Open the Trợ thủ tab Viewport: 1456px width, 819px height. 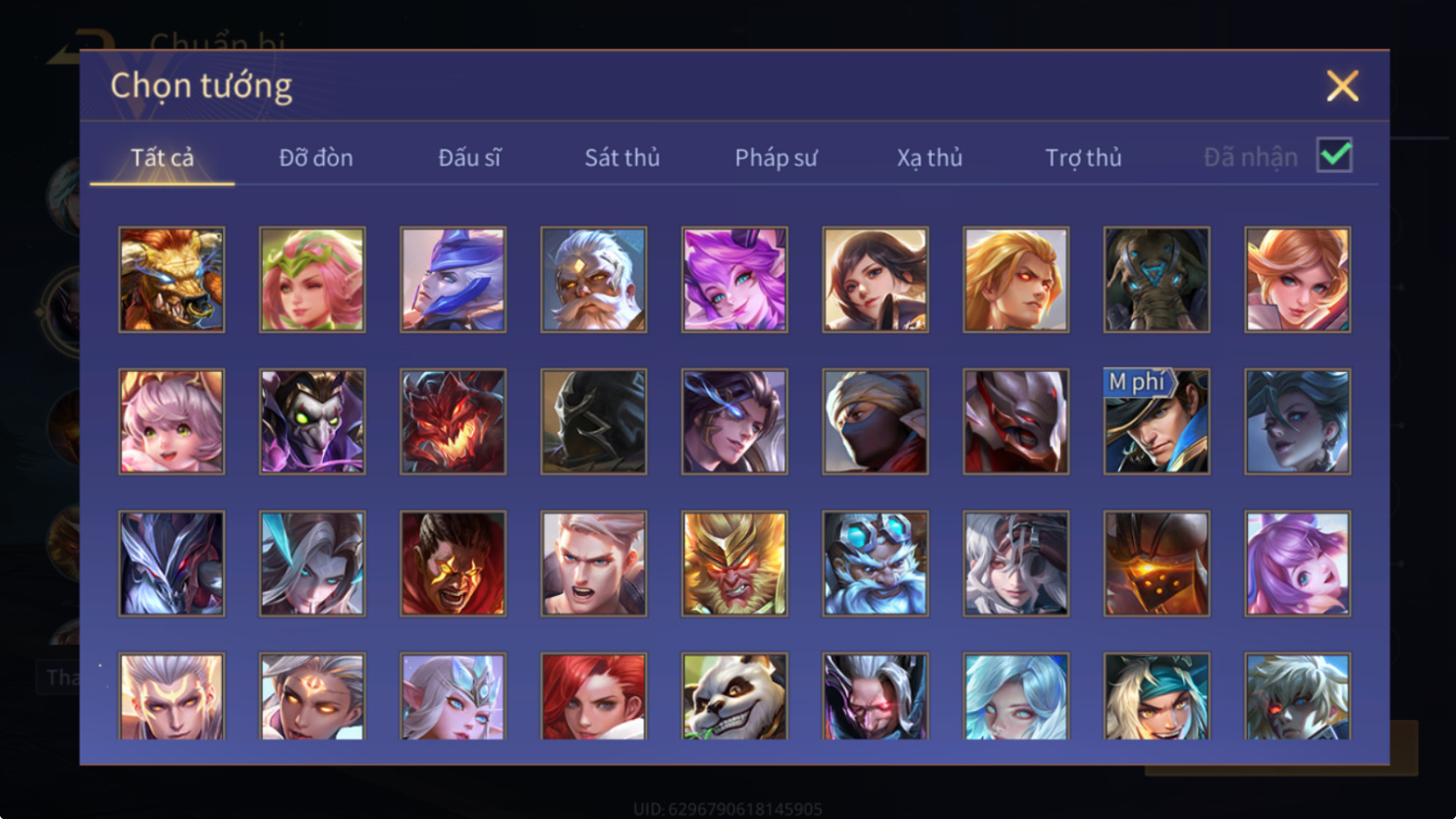pyautogui.click(x=1083, y=157)
